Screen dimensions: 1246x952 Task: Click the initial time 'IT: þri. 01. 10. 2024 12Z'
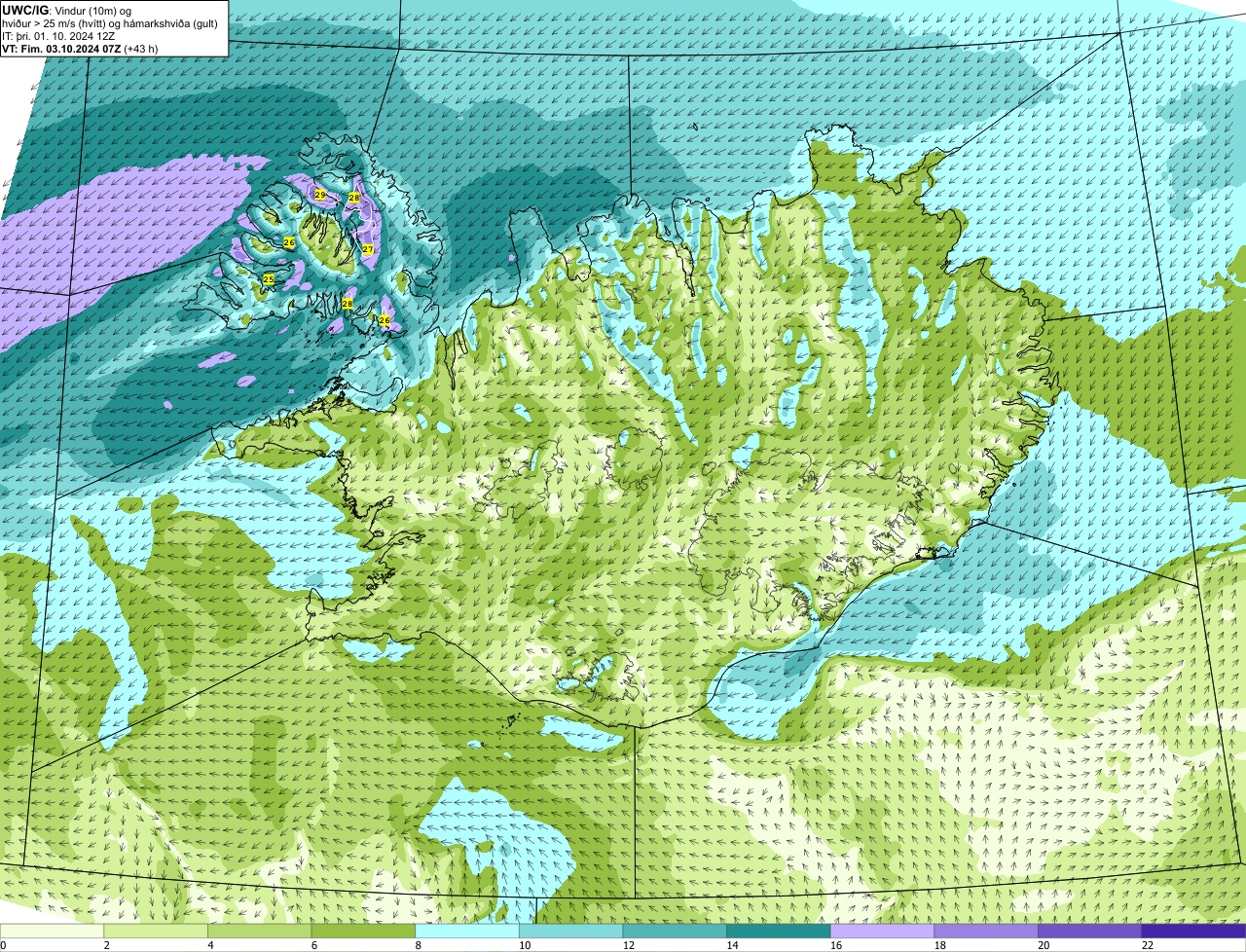pyautogui.click(x=58, y=36)
